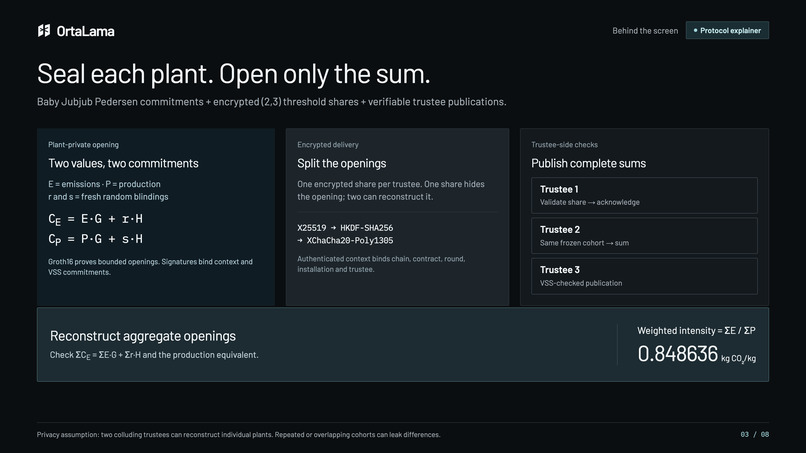The width and height of the screenshot is (806, 453).
Task: Click the 'One encrypted share per trustee' paragraph
Action: point(391,190)
